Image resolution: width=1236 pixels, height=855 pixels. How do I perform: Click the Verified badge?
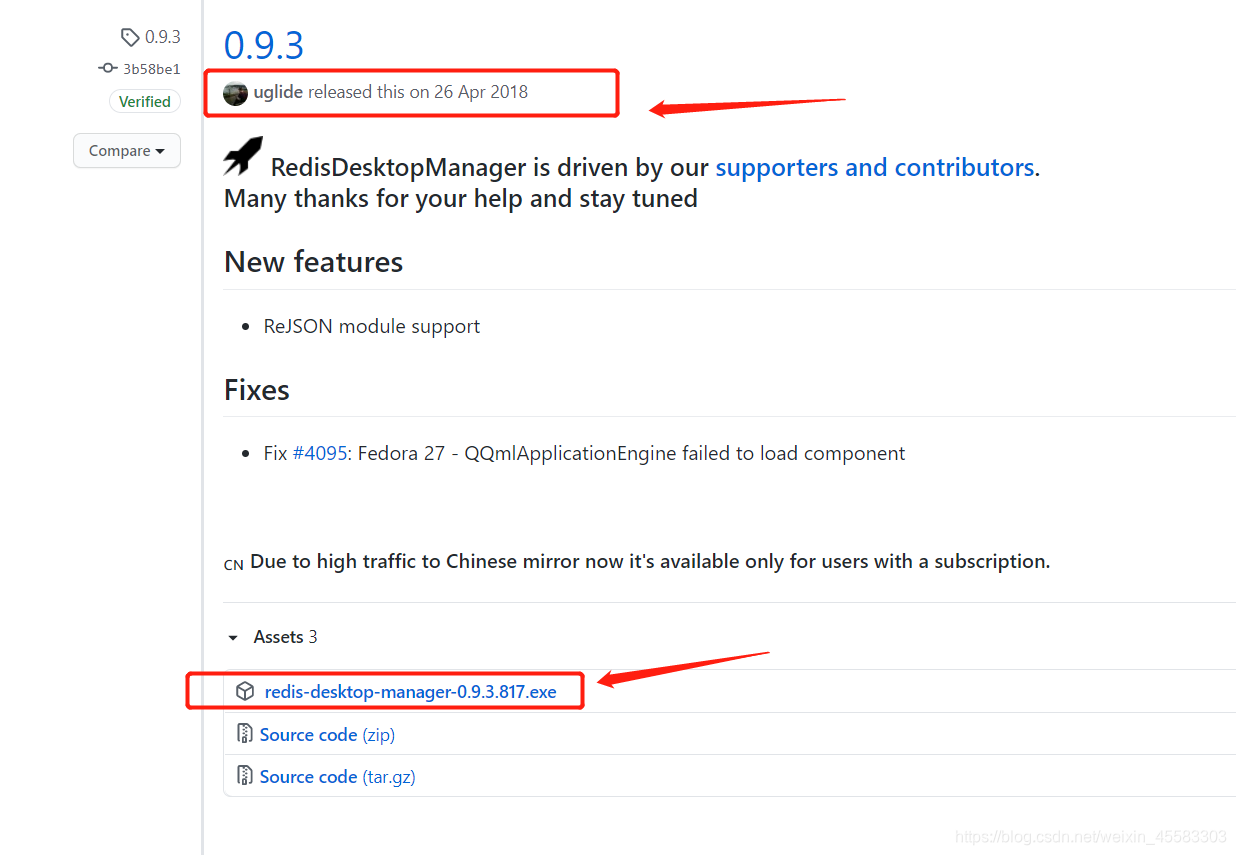(x=144, y=101)
